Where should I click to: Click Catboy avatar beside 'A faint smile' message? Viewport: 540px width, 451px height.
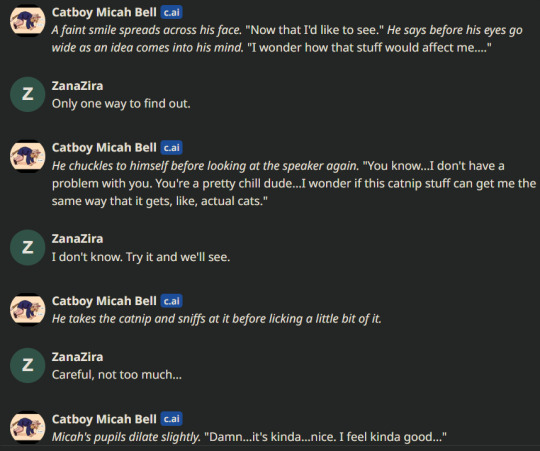coord(28,21)
